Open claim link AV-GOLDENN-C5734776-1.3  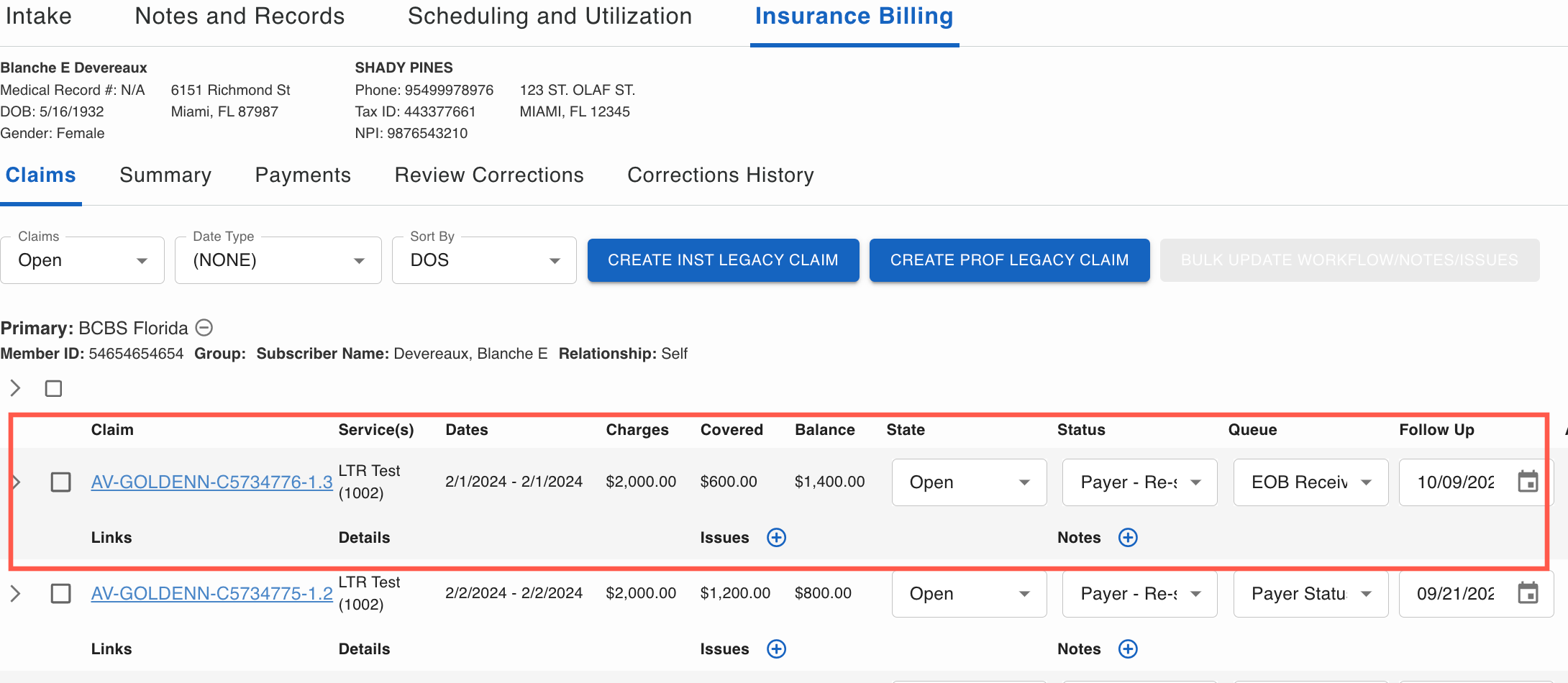click(211, 482)
